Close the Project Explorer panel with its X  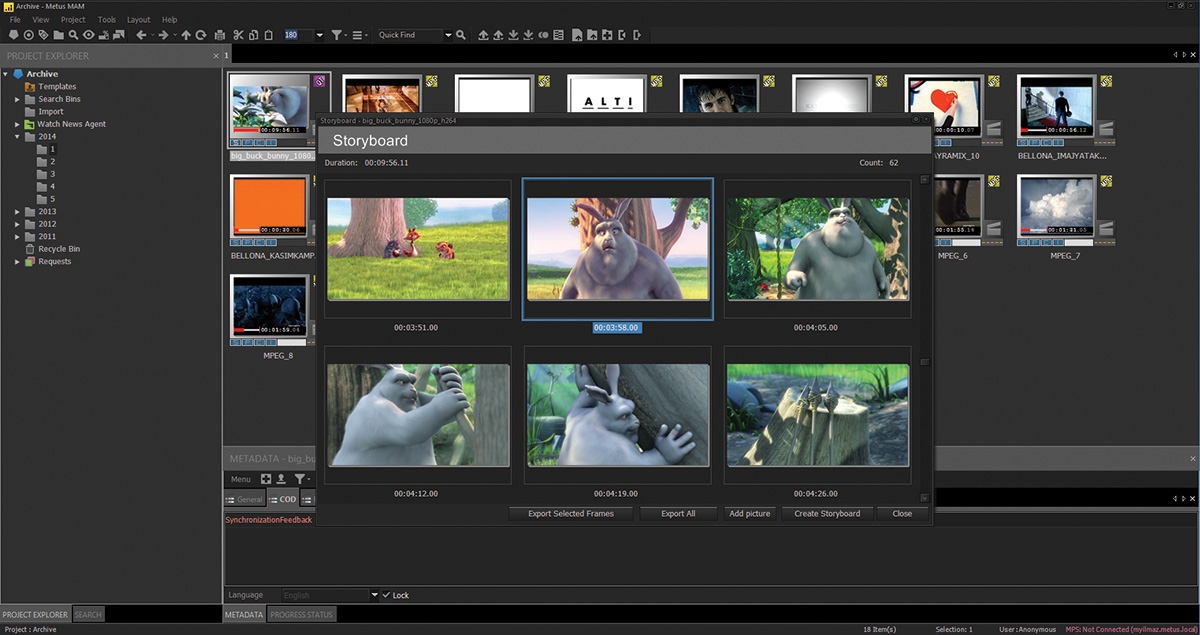[216, 56]
